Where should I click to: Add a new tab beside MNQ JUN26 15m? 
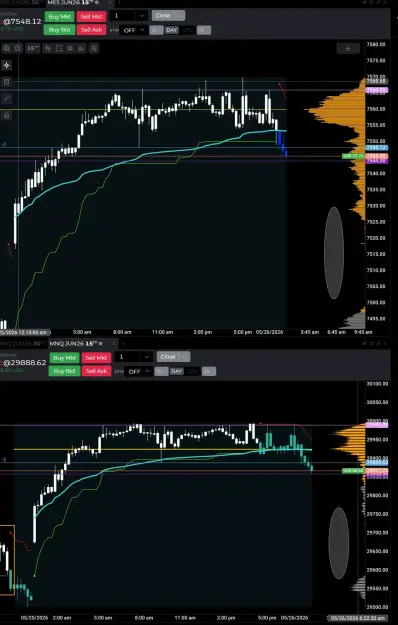click(123, 344)
